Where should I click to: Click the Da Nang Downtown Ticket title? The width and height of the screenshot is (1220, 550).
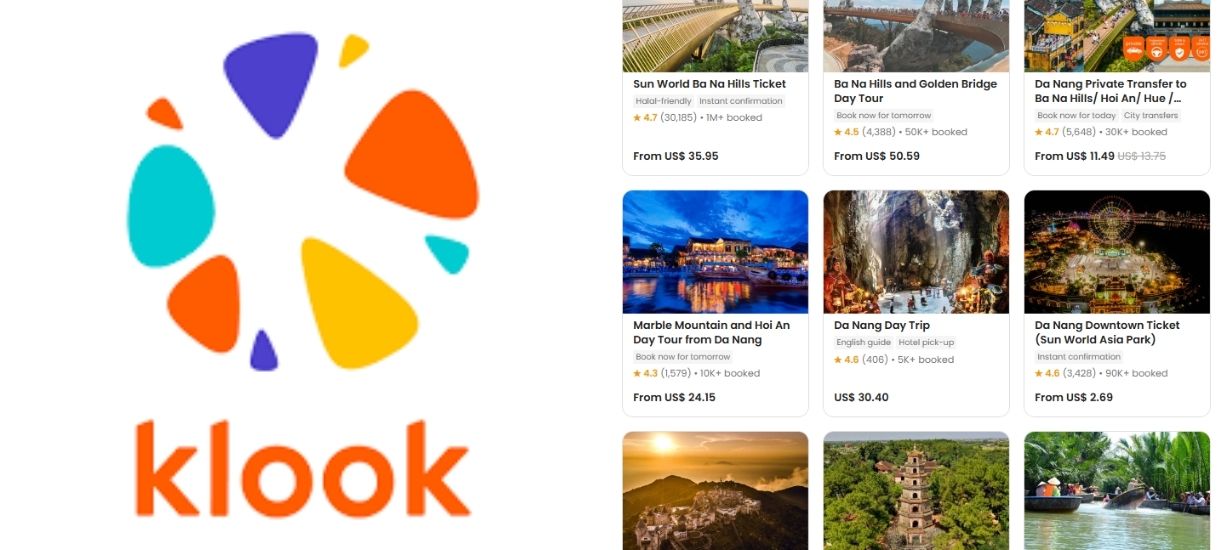coord(1107,332)
